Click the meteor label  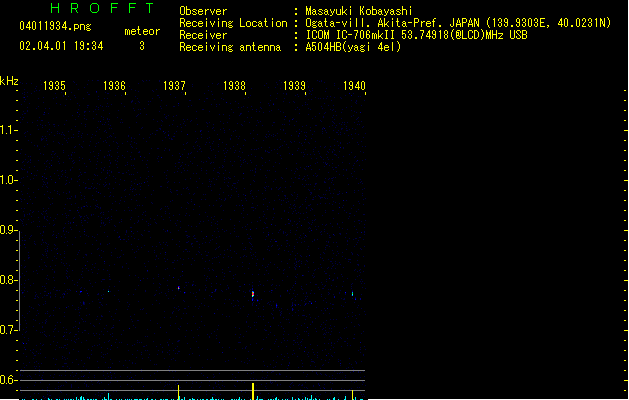click(x=142, y=31)
